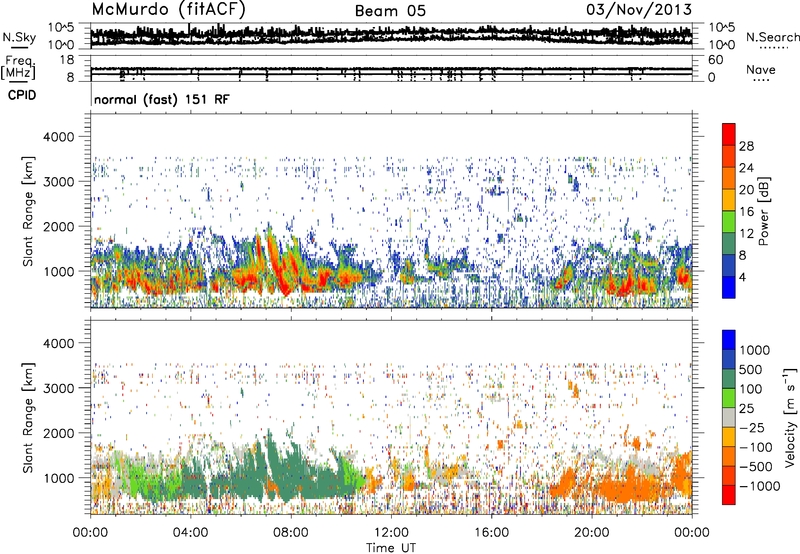800x554 pixels.
Task: Click the 20 label on Power colorbar
Action: 746,190
